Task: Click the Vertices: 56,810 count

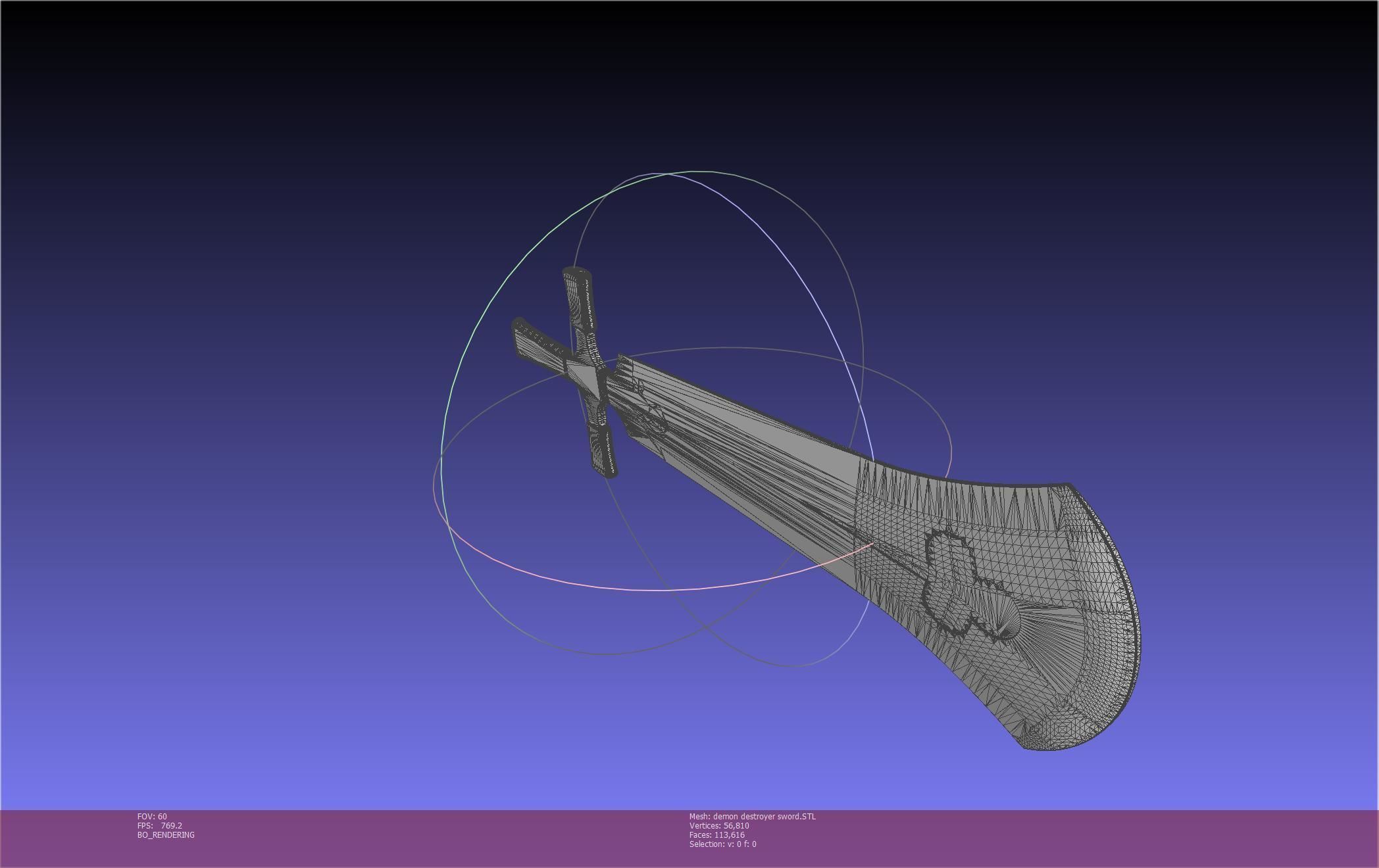Action: coord(719,825)
